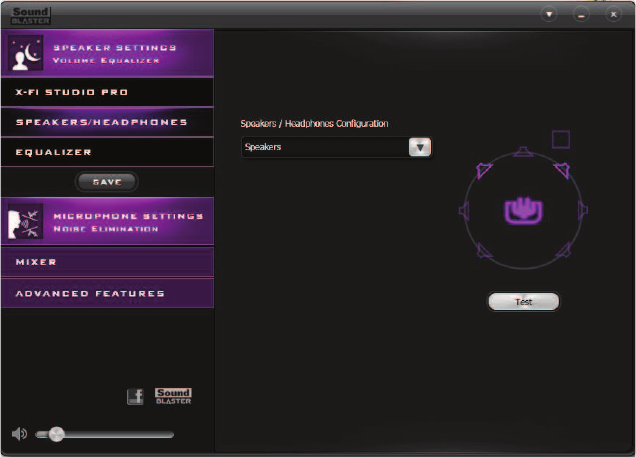The height and width of the screenshot is (457, 636).
Task: Click the Microphone Settings noise icon
Action: 25,221
